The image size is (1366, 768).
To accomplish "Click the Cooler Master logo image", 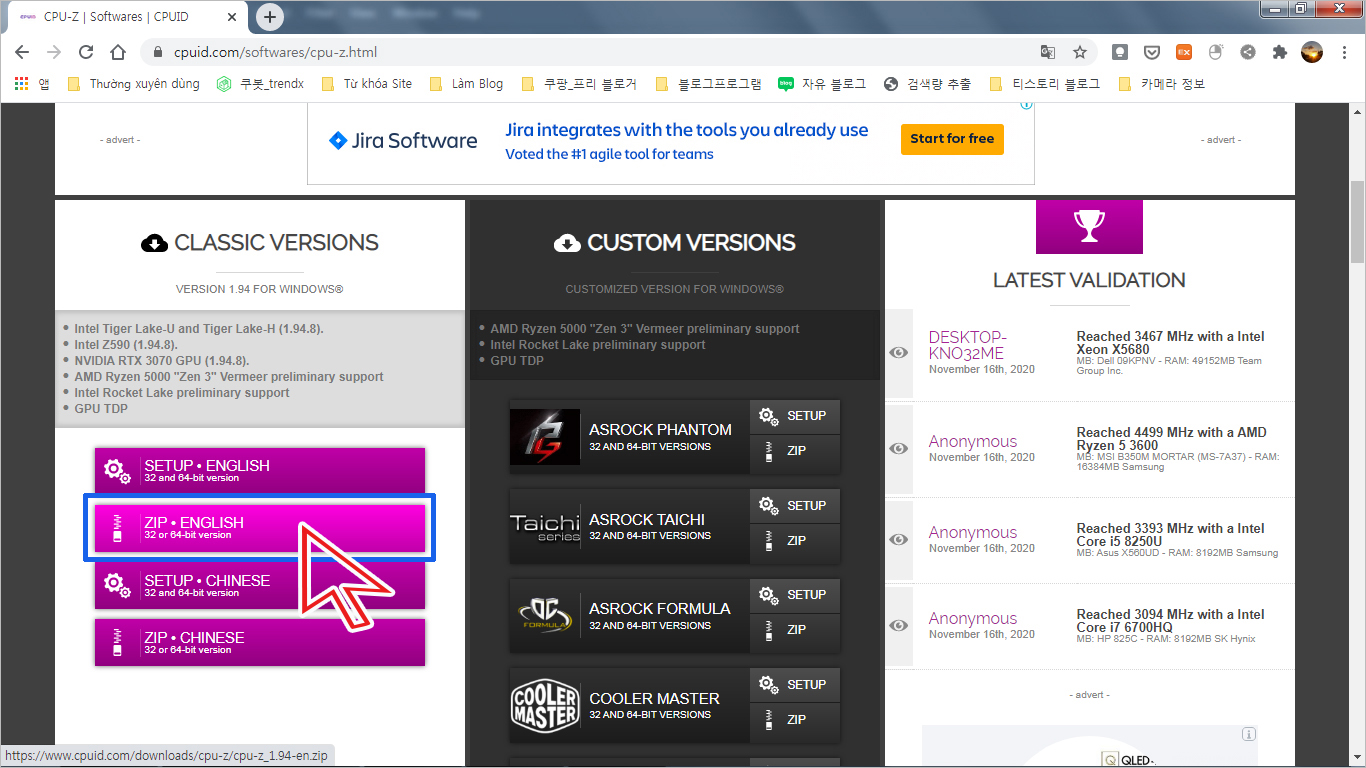I will tap(545, 705).
